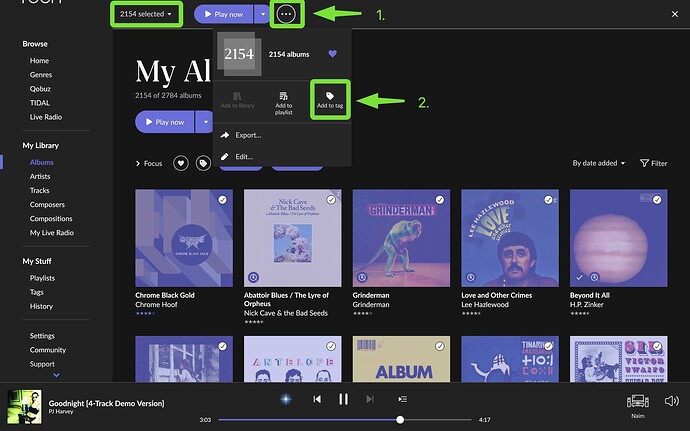Close the selection bar with the X
690x431 pixels.
tap(675, 14)
